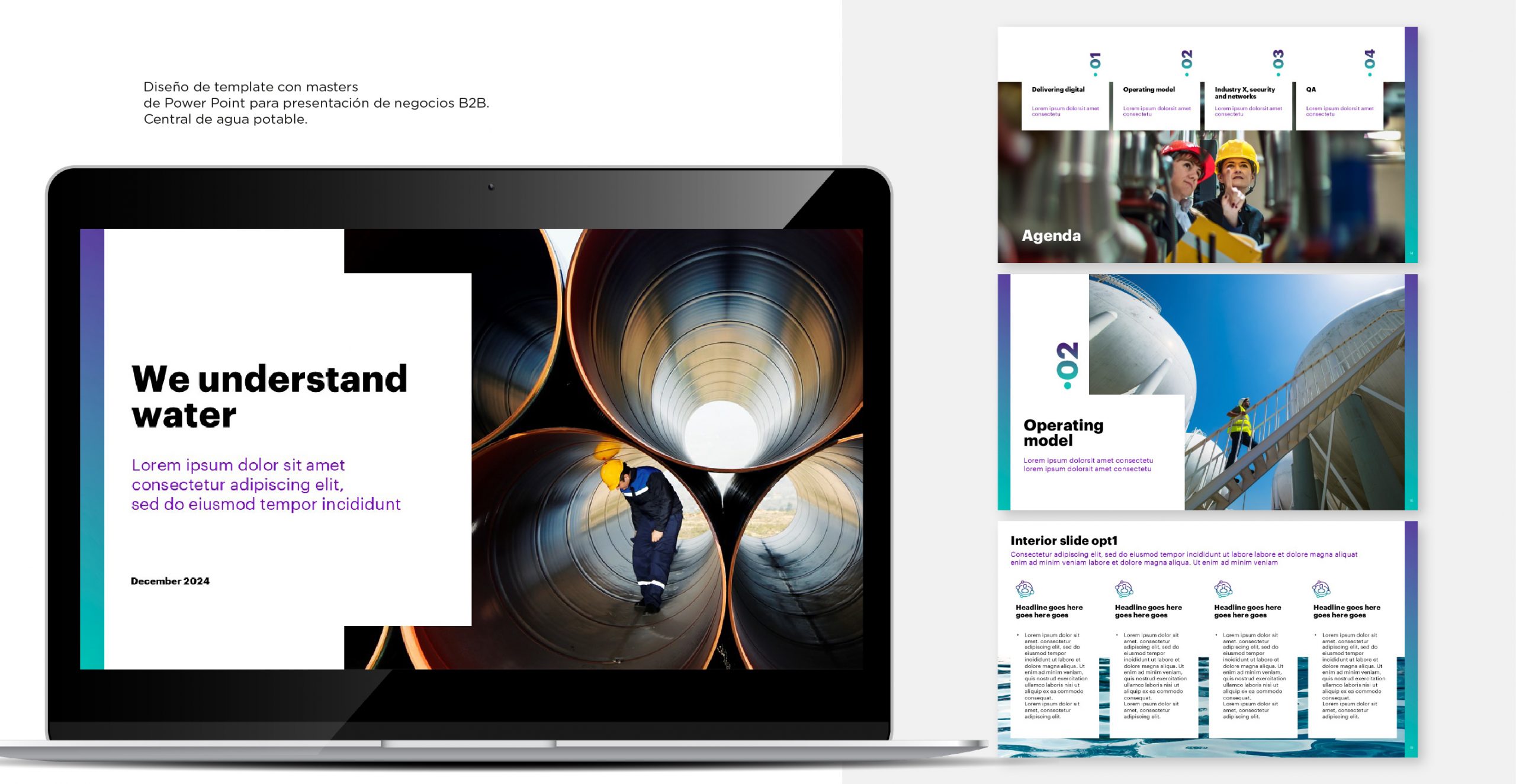The image size is (1516, 784).
Task: Select the QA agenda card
Action: (x=1339, y=105)
